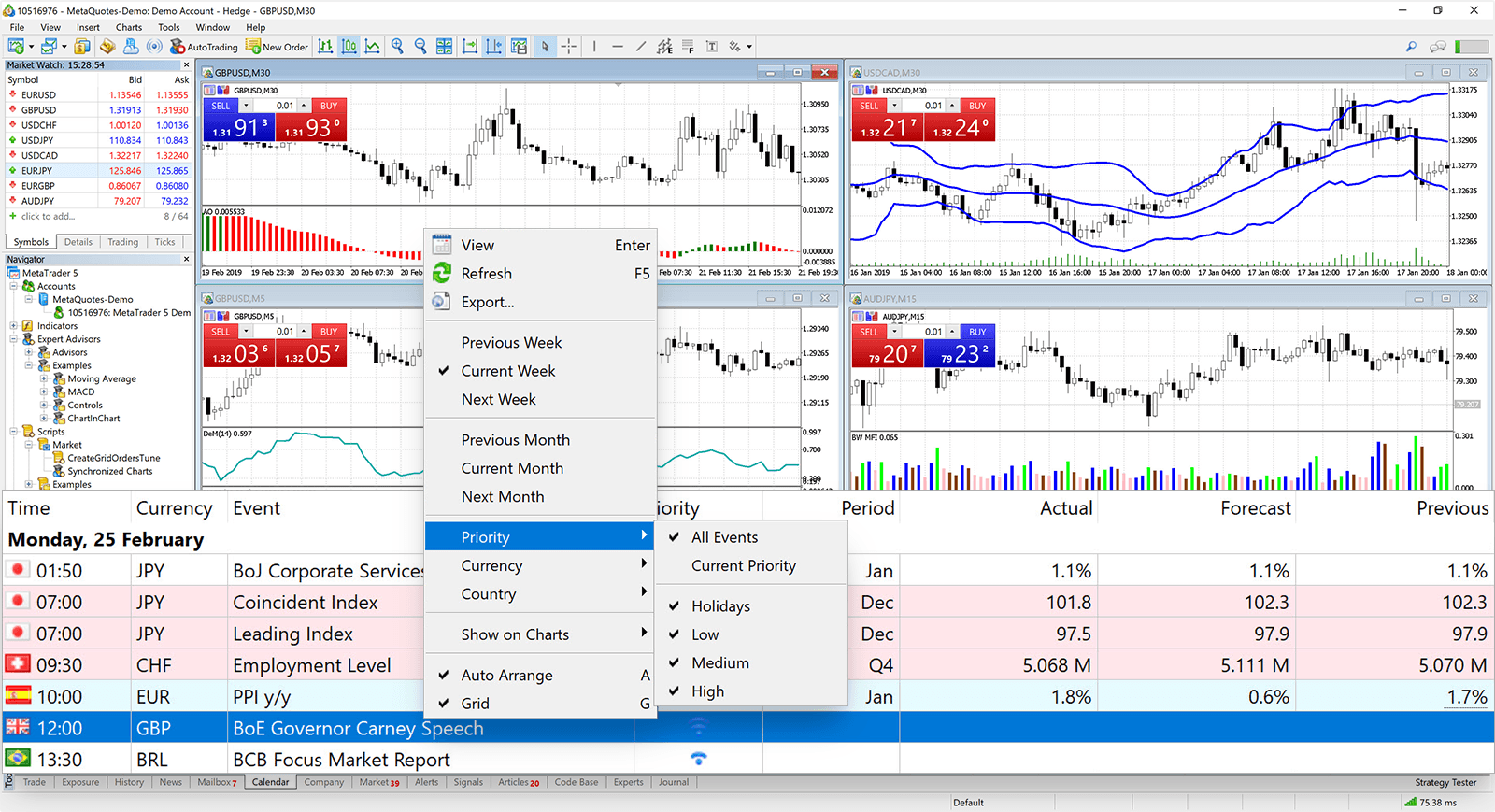1495x812 pixels.
Task: Click the AutoTrading button
Action: coord(205,47)
